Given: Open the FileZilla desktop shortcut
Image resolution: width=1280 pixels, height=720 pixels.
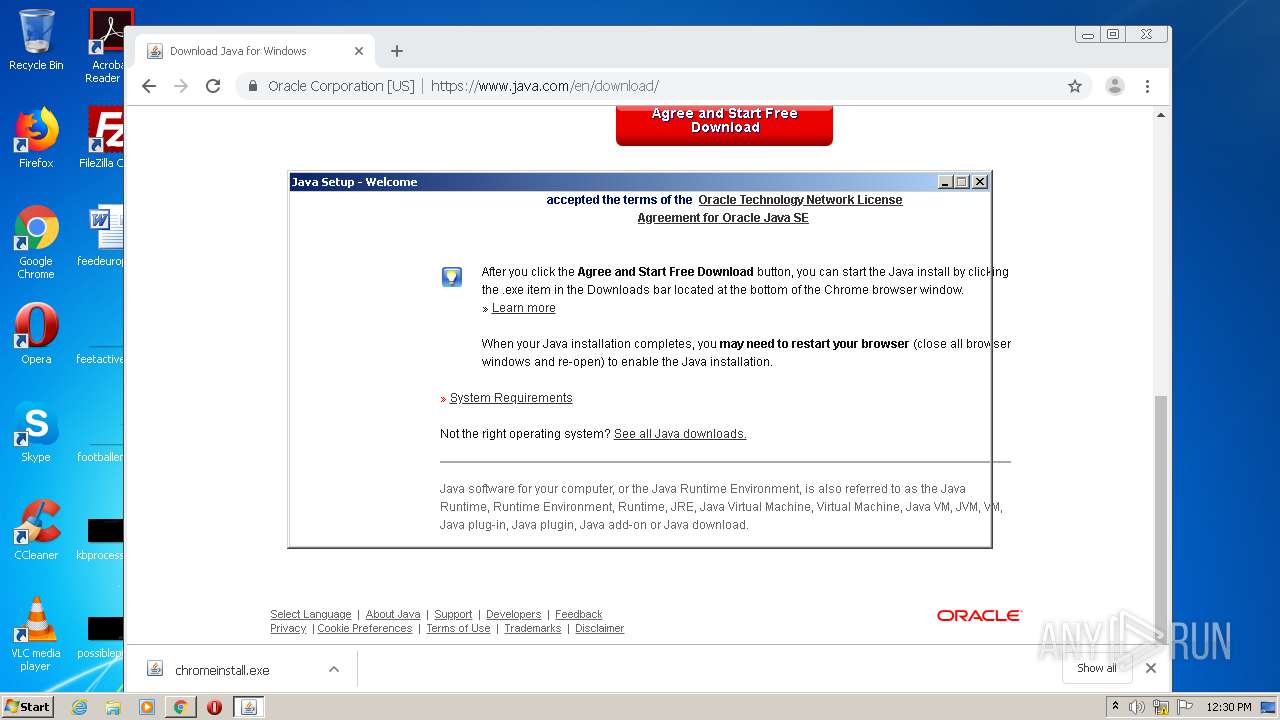Looking at the screenshot, I should pyautogui.click(x=101, y=138).
